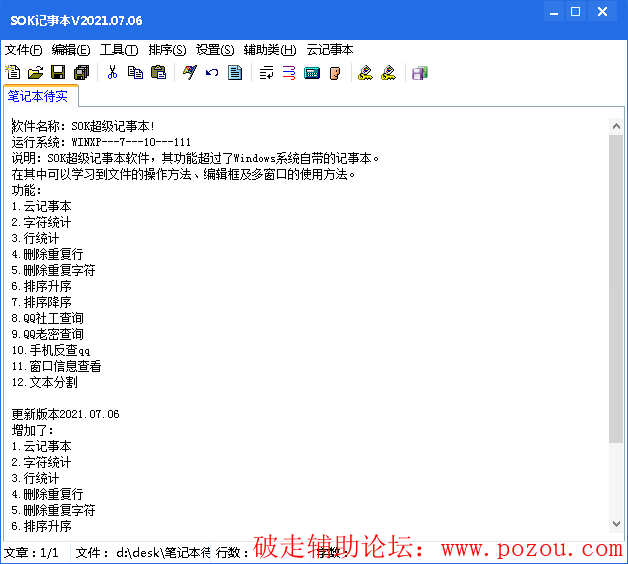This screenshot has width=628, height=564.
Task: Click the colorful flag pen icon
Action: pyautogui.click(x=189, y=73)
